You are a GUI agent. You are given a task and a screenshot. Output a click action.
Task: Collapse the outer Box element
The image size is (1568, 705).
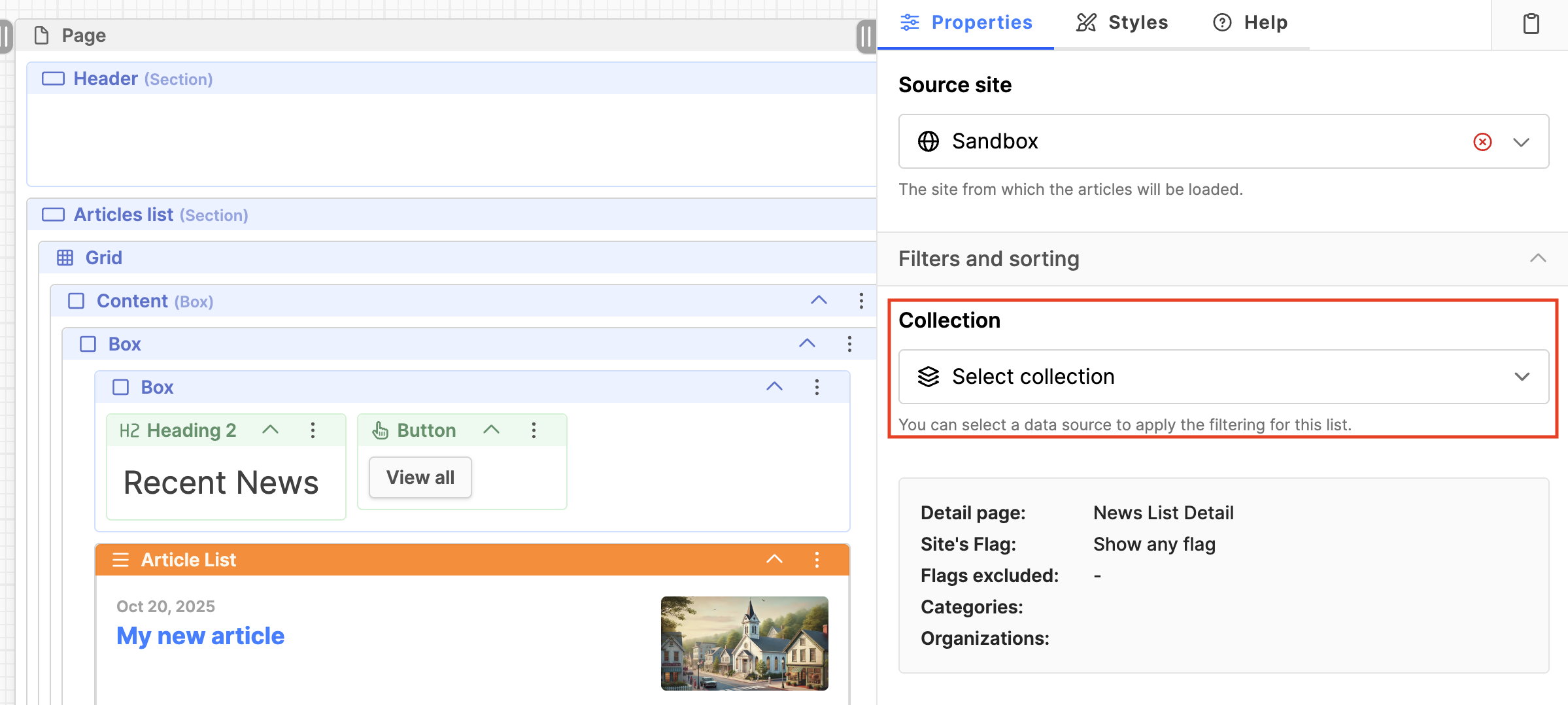(x=807, y=344)
